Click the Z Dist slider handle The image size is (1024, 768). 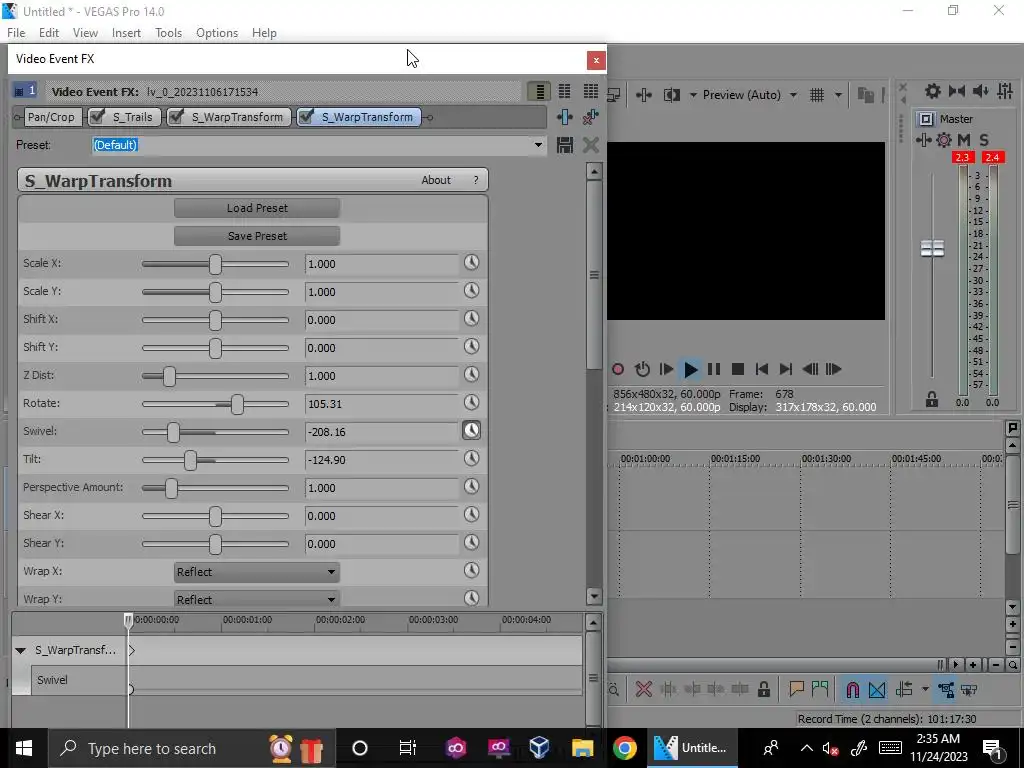tap(169, 376)
